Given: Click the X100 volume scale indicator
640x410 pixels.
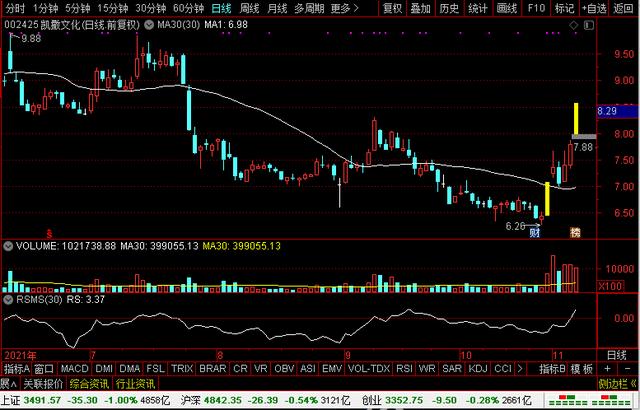Looking at the screenshot, I should pyautogui.click(x=581, y=286).
